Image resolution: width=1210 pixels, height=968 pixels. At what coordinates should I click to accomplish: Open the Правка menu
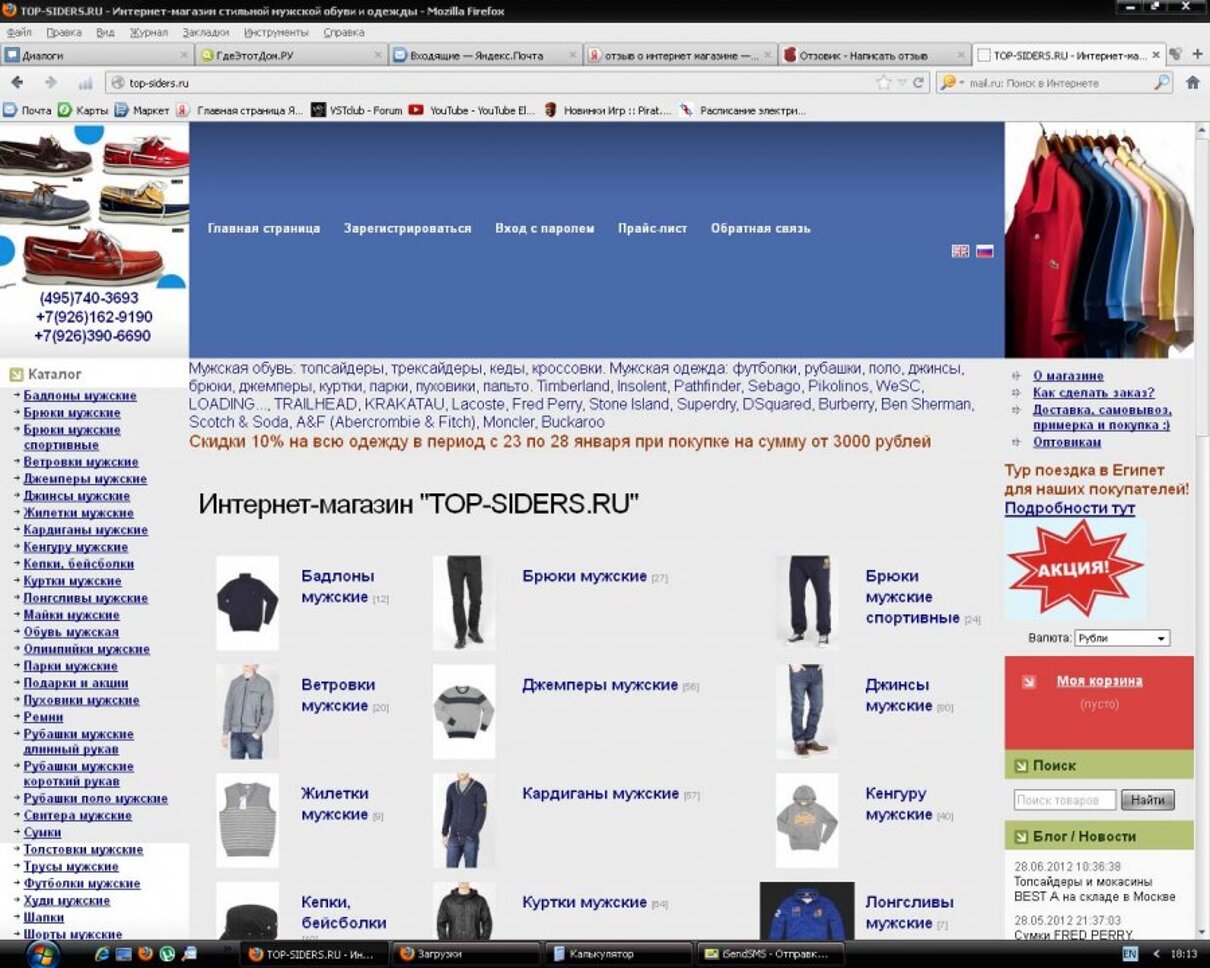click(64, 32)
